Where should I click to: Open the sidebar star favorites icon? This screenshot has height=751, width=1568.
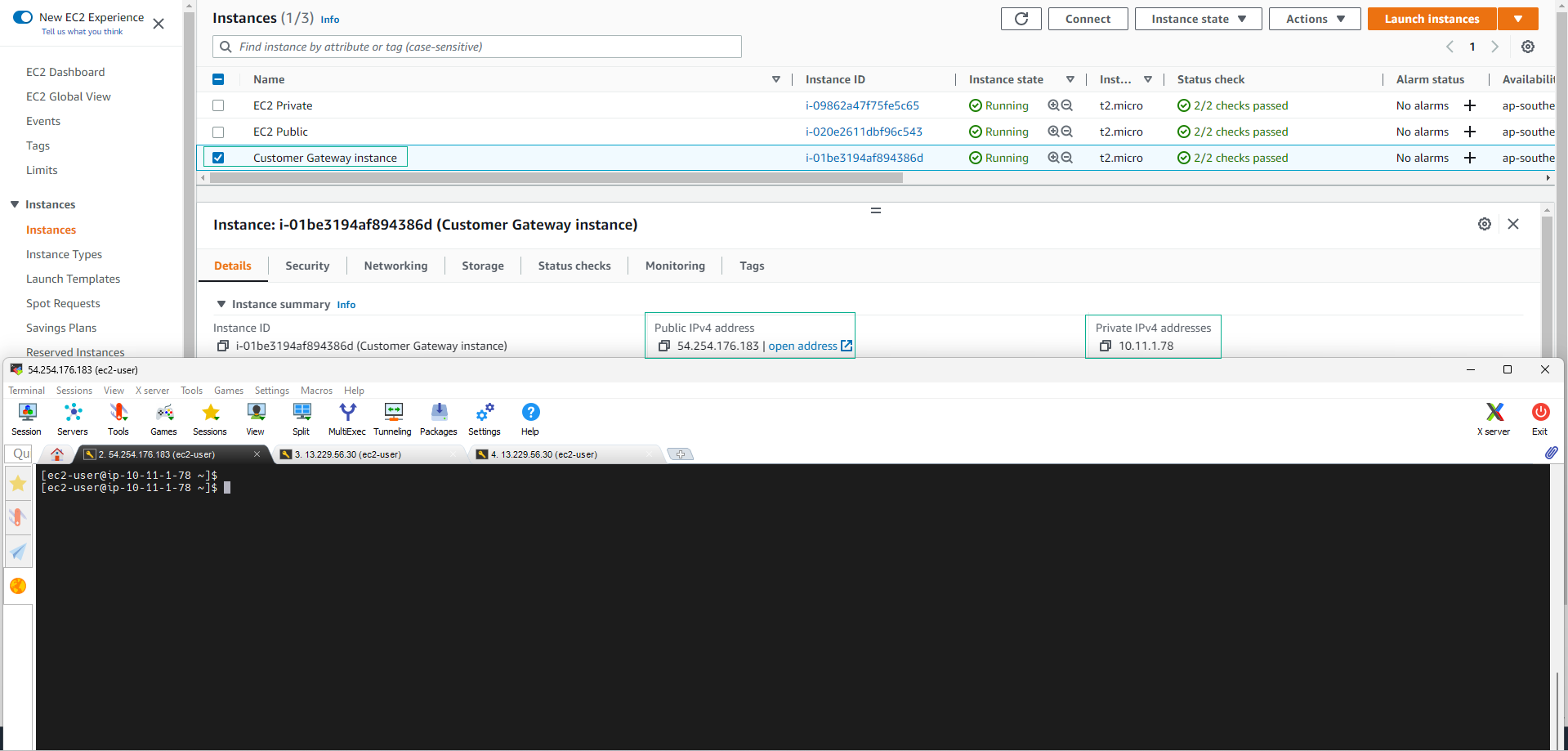(18, 484)
